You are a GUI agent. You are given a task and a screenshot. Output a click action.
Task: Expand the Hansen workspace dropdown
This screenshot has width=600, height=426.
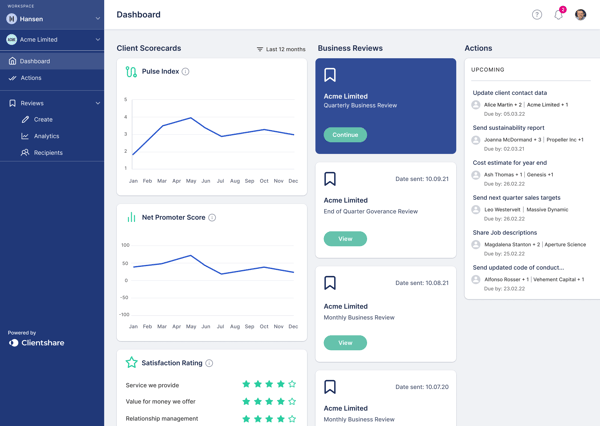[98, 18]
